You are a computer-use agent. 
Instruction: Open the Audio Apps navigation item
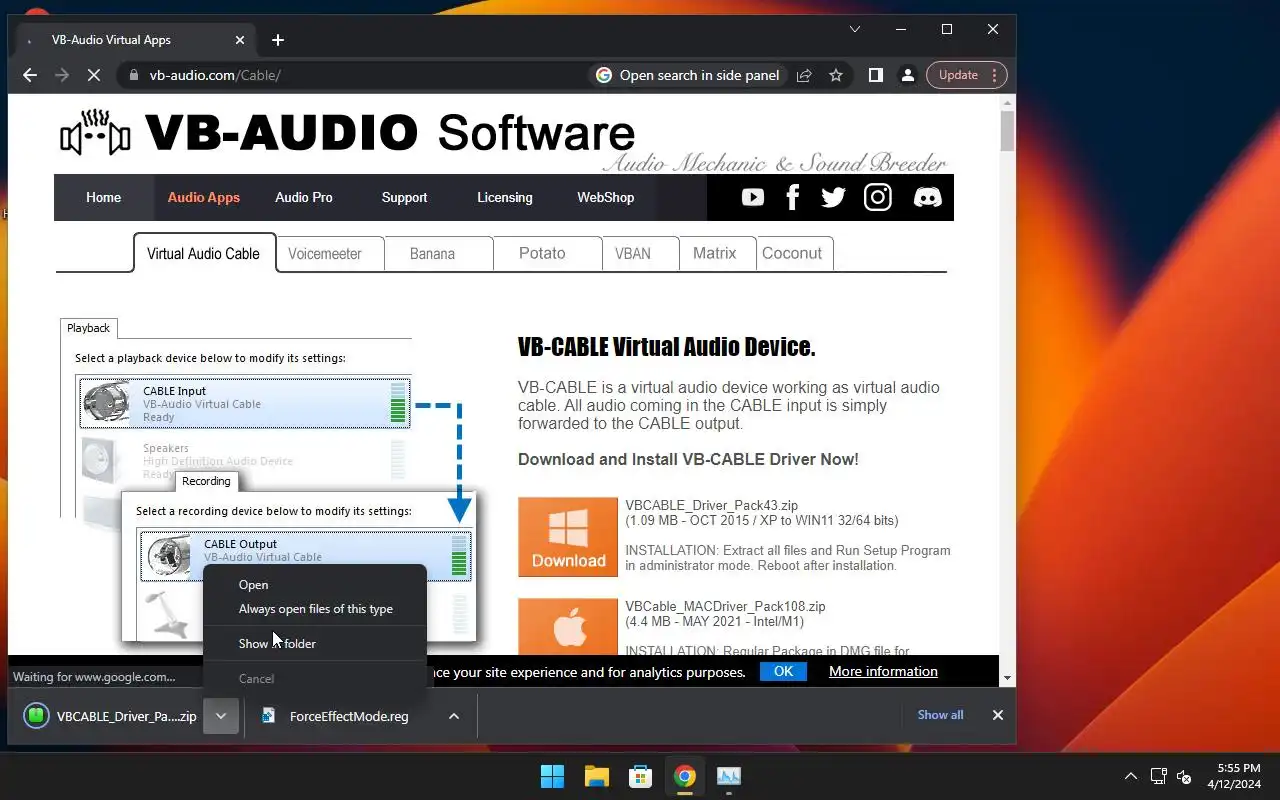point(204,197)
